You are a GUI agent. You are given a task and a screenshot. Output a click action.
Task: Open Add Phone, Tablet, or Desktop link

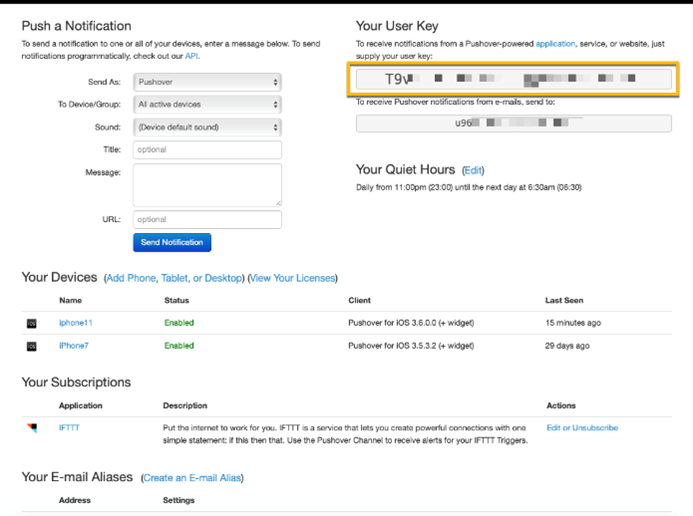175,278
